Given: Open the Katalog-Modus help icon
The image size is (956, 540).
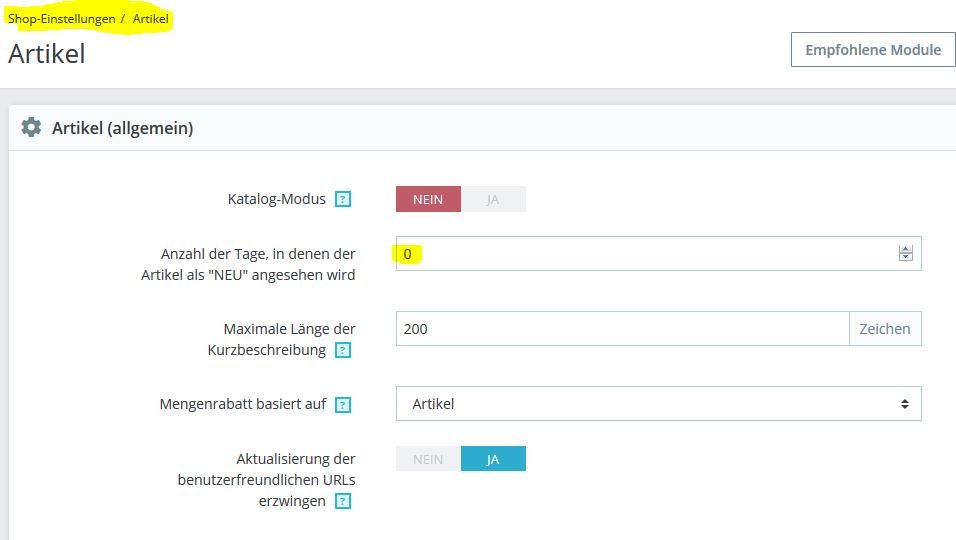Looking at the screenshot, I should point(343,199).
